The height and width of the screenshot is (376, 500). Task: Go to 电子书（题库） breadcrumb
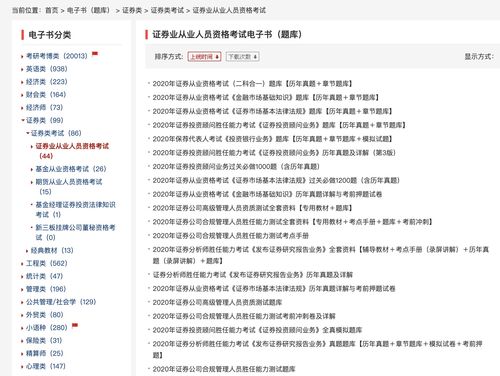tap(88, 10)
